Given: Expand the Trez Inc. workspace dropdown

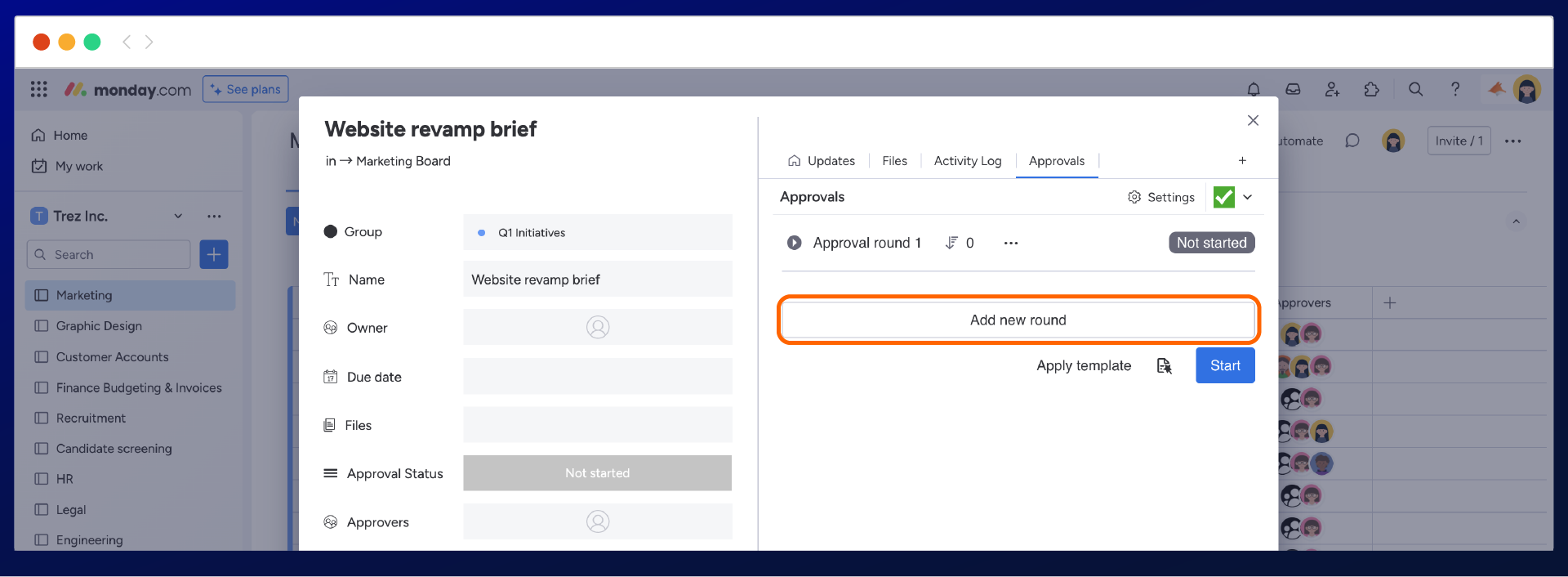Looking at the screenshot, I should (x=178, y=216).
